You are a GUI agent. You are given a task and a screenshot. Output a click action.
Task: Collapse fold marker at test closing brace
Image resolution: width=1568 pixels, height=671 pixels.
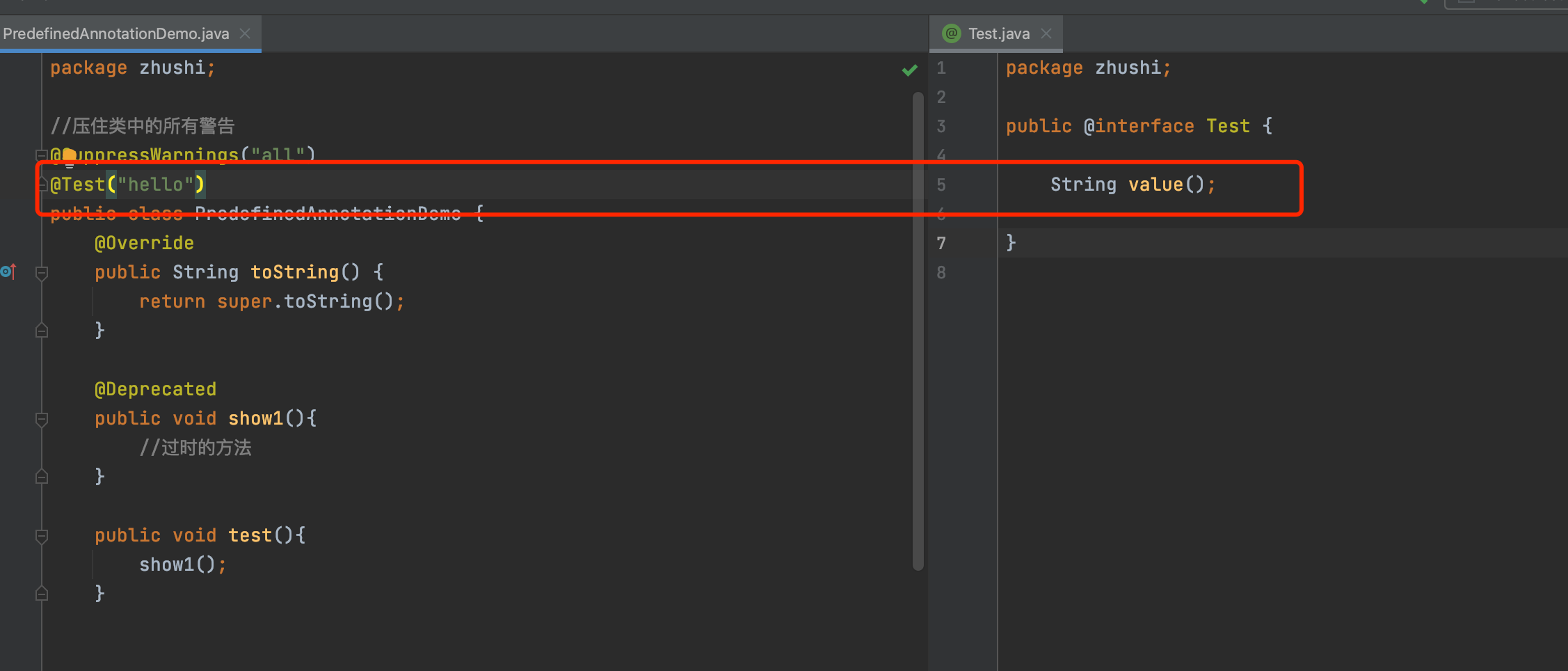tap(42, 593)
